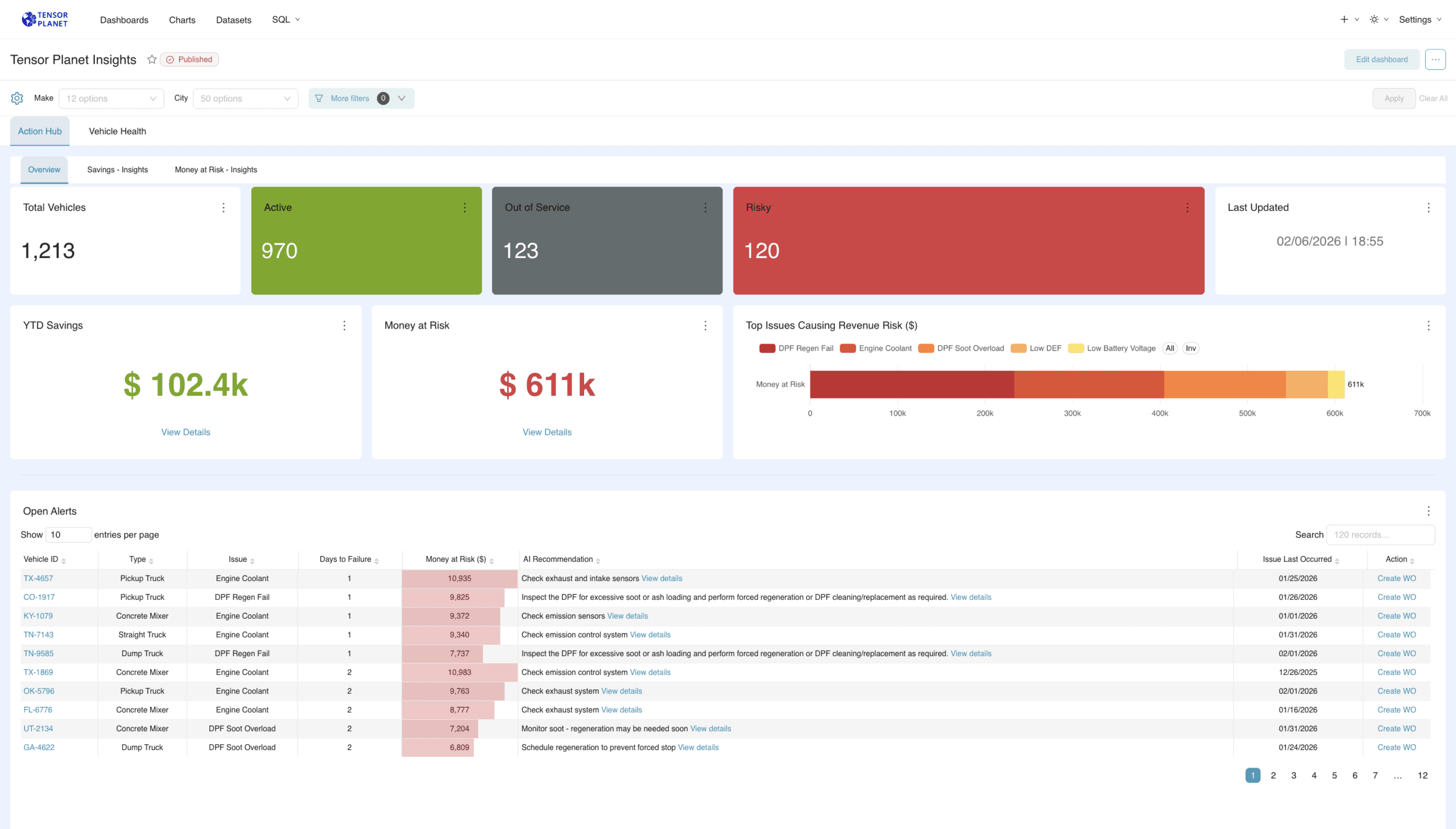
Task: Click Create WO for vehicle TX-4657
Action: click(x=1396, y=578)
